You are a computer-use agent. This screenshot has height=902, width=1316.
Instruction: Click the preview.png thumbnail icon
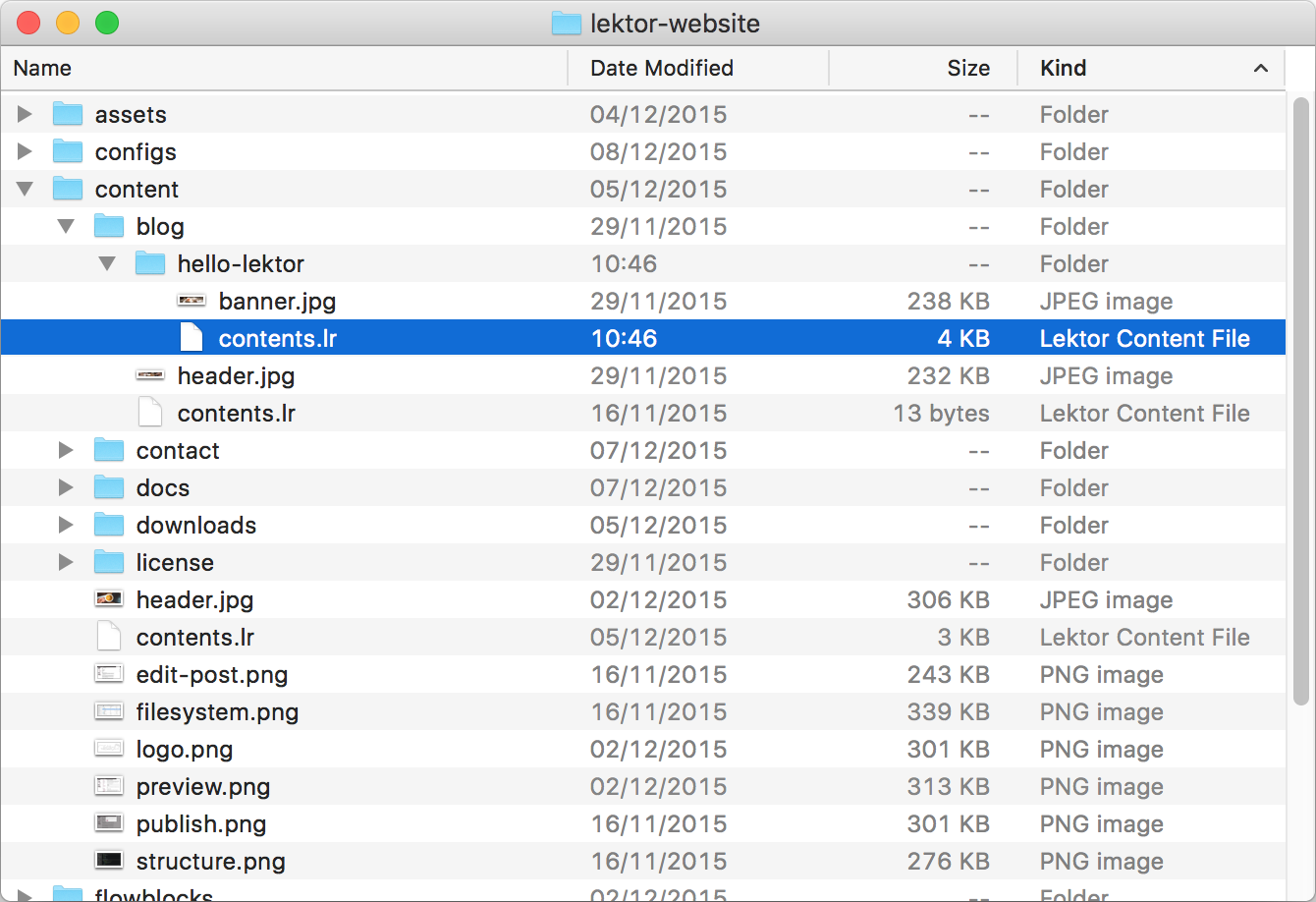pyautogui.click(x=109, y=786)
